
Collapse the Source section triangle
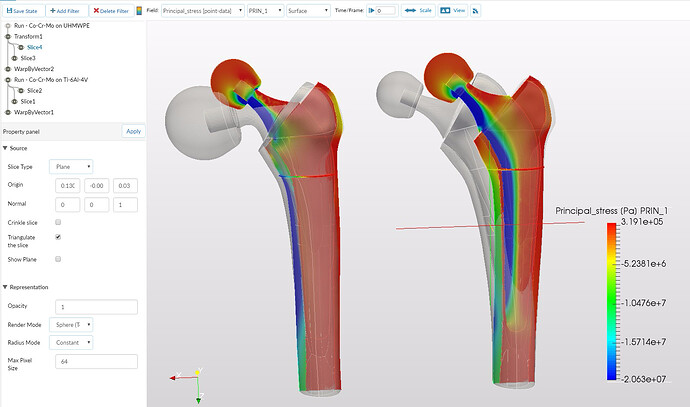point(5,148)
